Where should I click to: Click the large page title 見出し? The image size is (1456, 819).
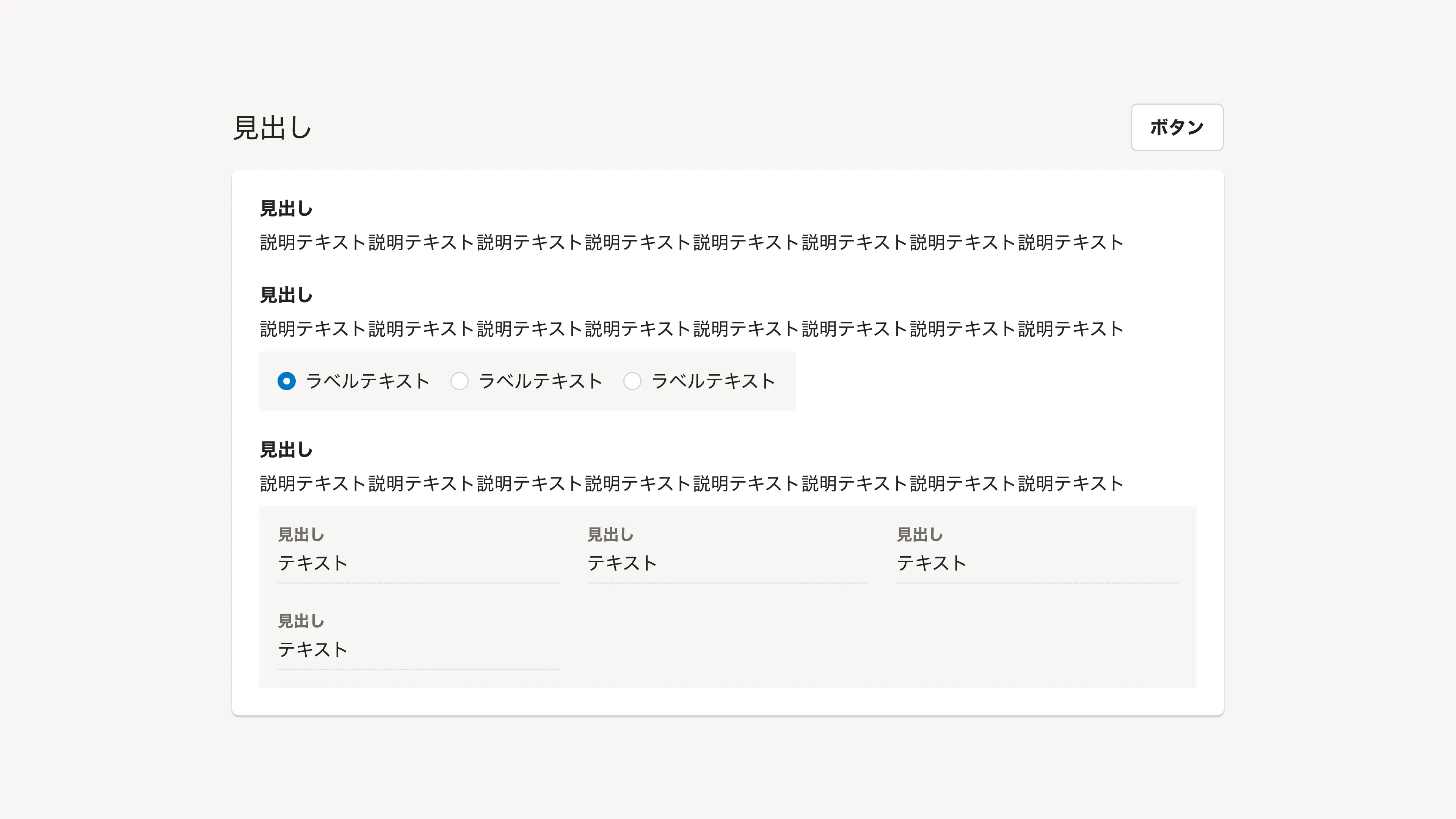273,128
